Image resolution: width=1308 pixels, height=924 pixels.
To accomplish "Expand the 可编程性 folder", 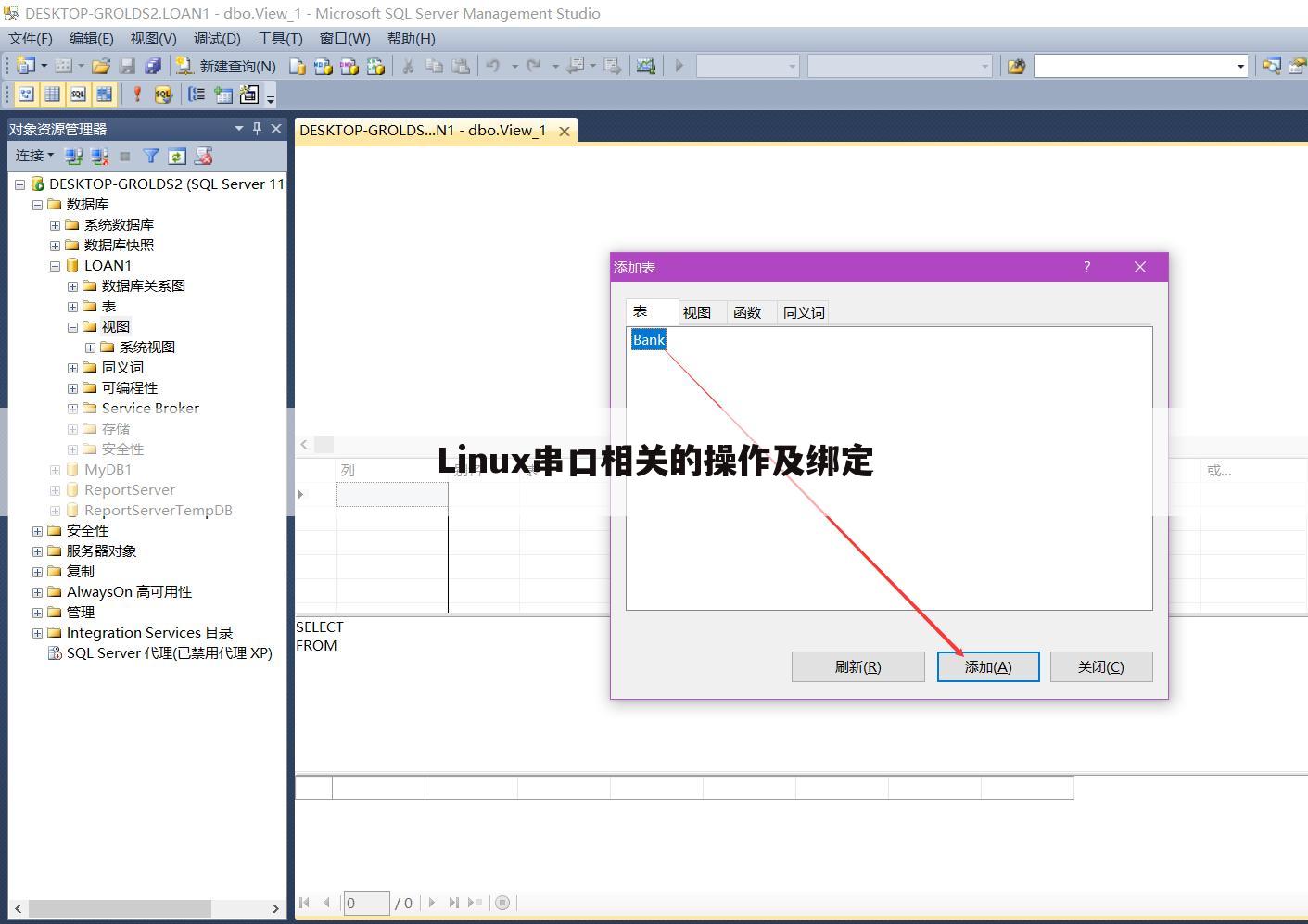I will (x=72, y=387).
